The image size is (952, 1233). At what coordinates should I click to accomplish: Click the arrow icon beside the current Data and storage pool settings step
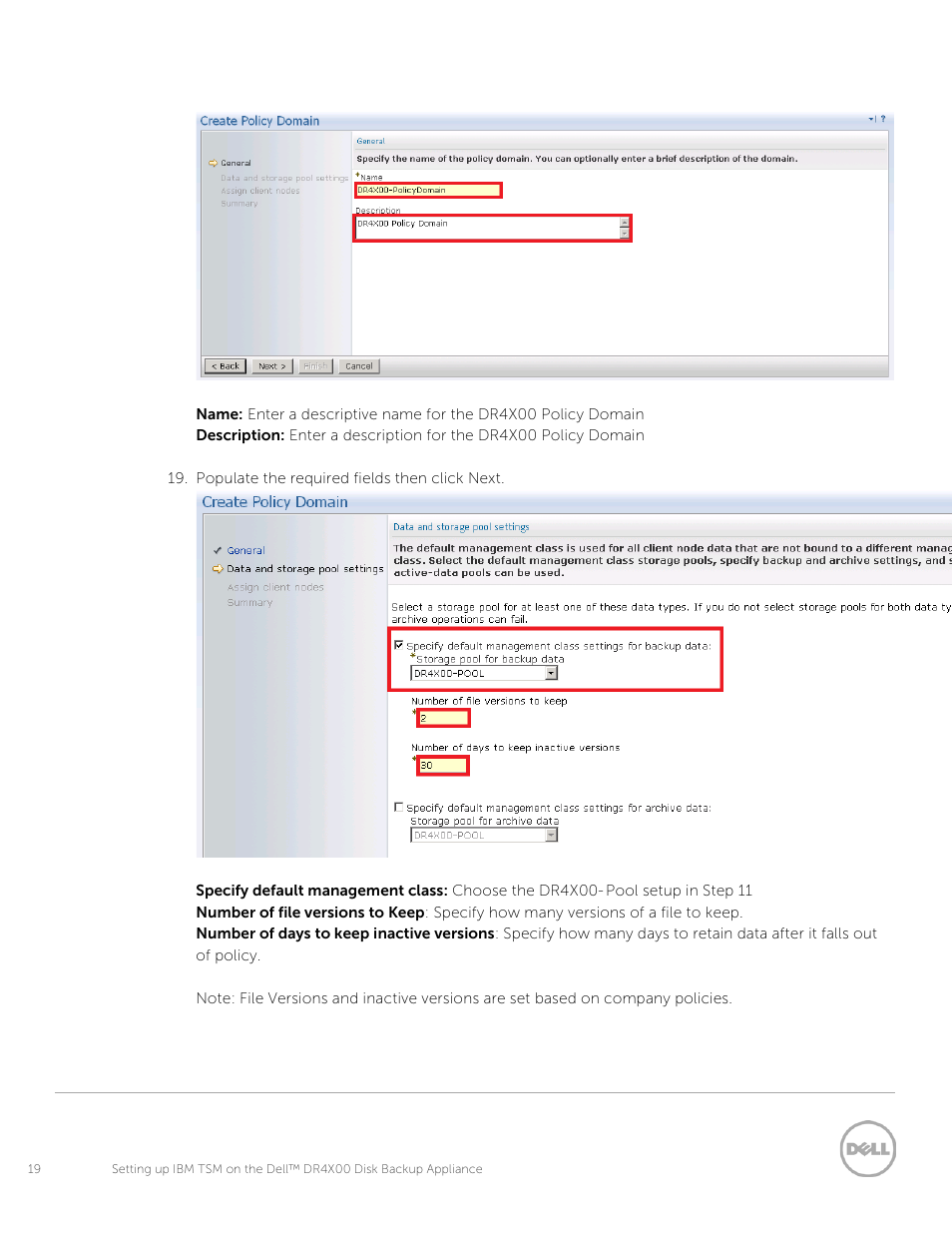(218, 569)
